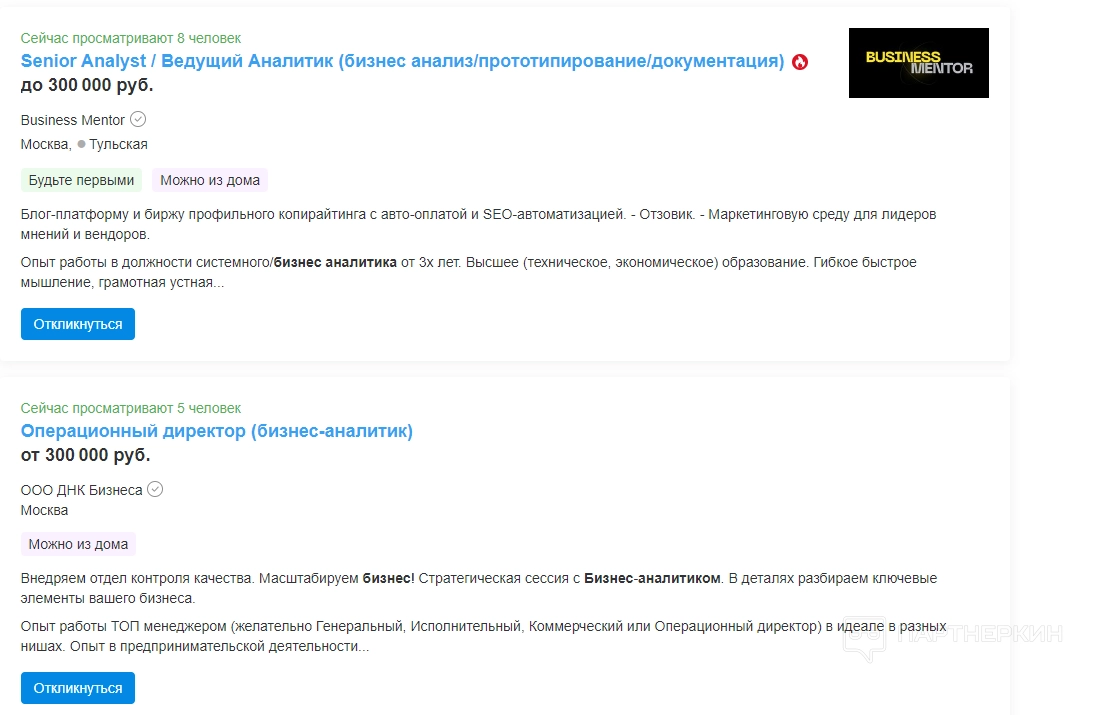Open the Senior Analyst / Ведущий Аналитик vacancy
Screen dimensions: 1114x715
pos(402,61)
